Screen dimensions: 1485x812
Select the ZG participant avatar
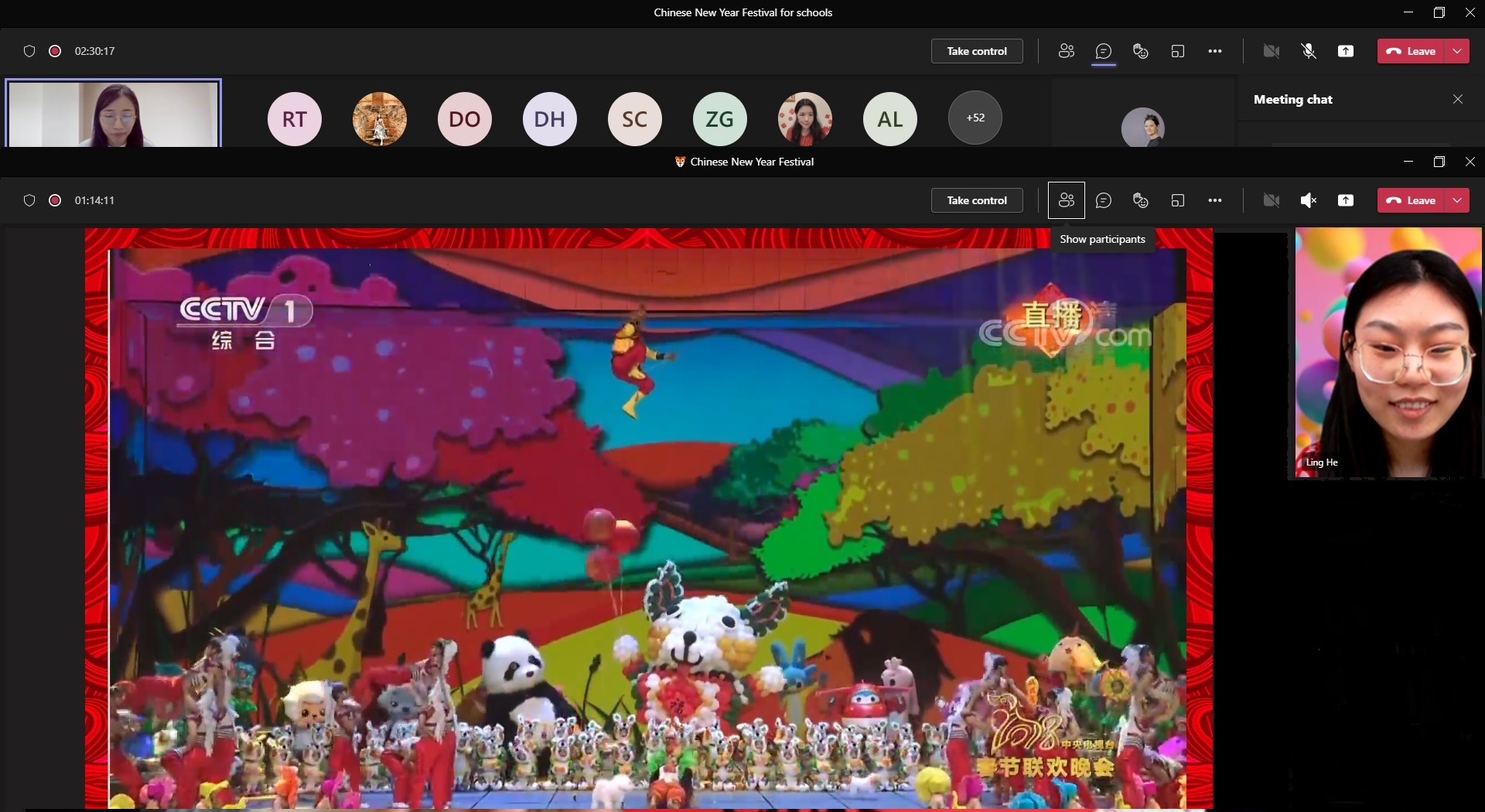click(x=719, y=118)
